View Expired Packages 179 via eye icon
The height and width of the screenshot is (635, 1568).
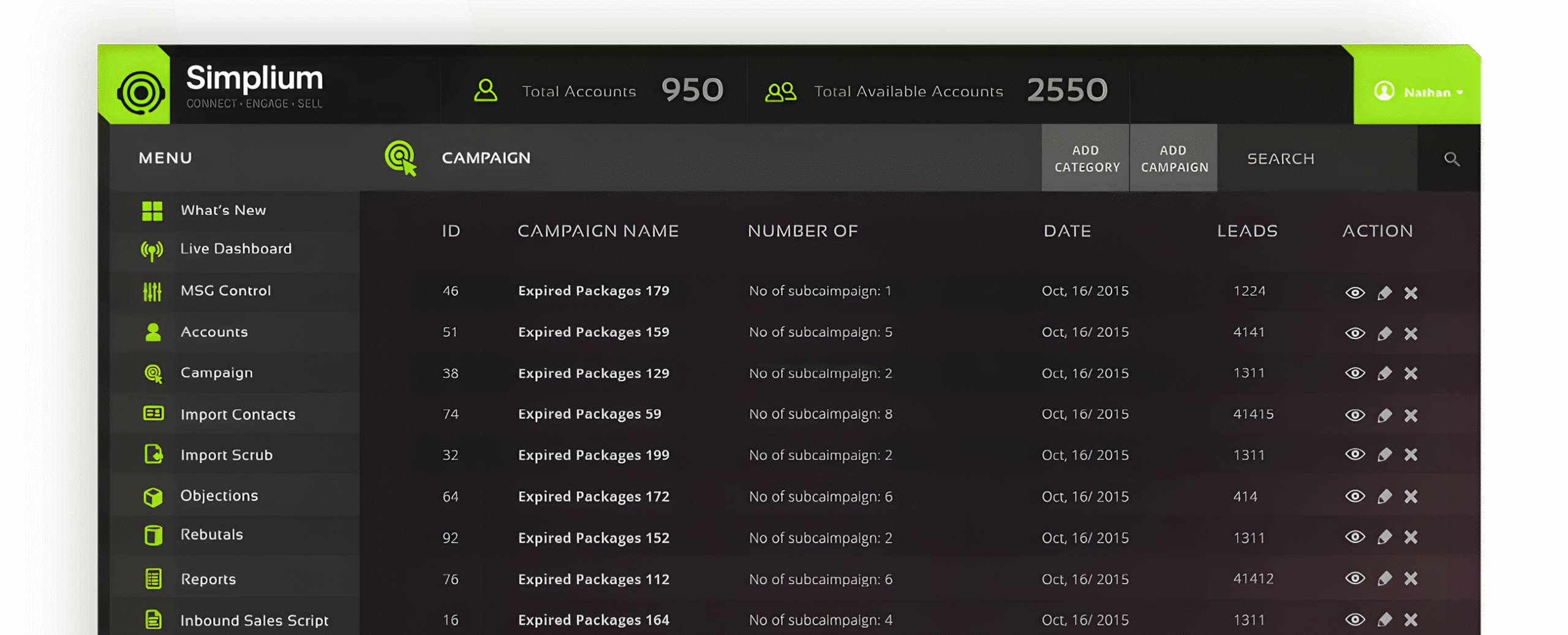tap(1355, 293)
